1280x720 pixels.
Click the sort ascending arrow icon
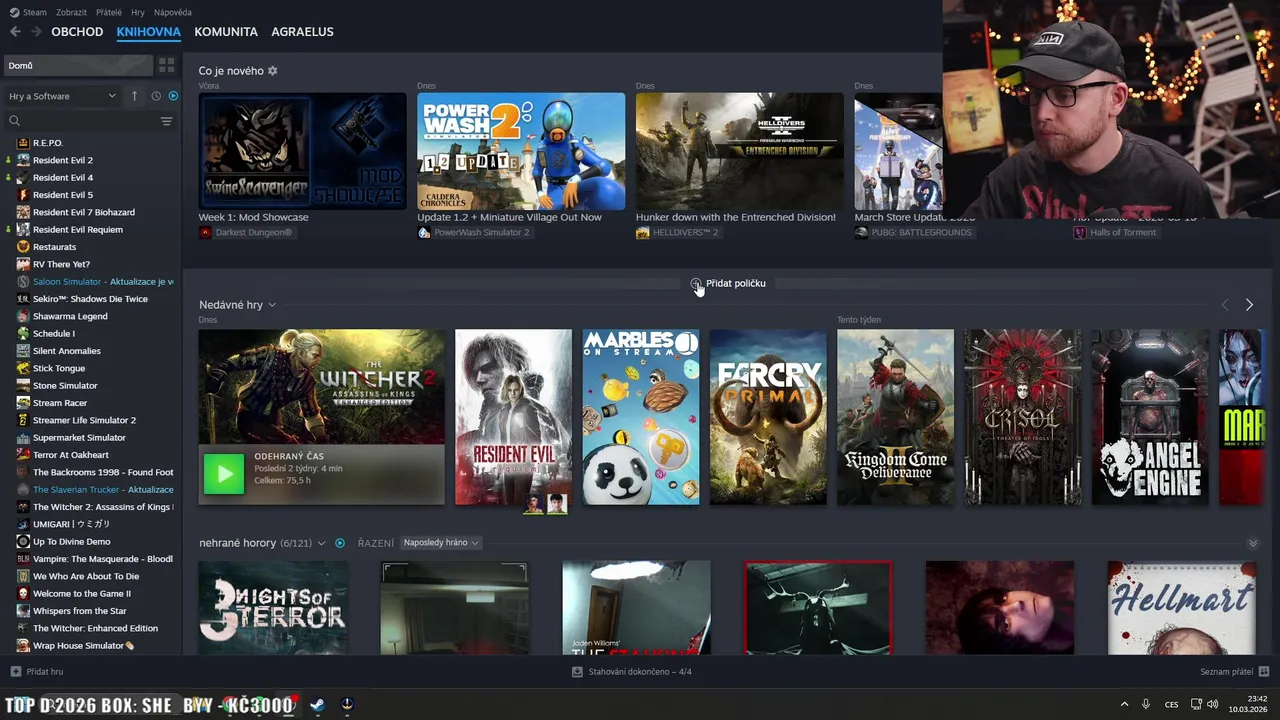click(134, 96)
